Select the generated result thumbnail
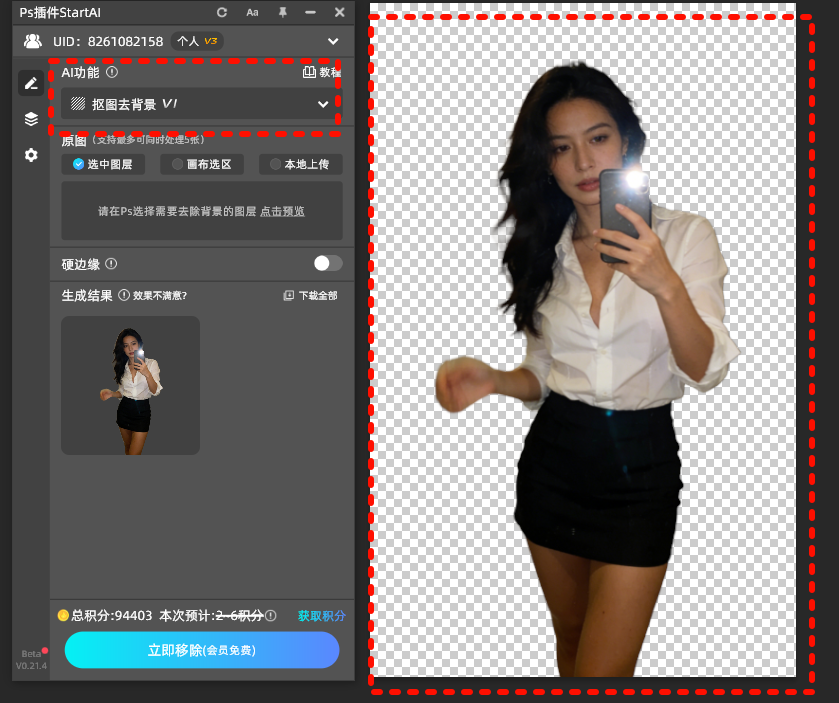The height and width of the screenshot is (703, 839). [130, 385]
